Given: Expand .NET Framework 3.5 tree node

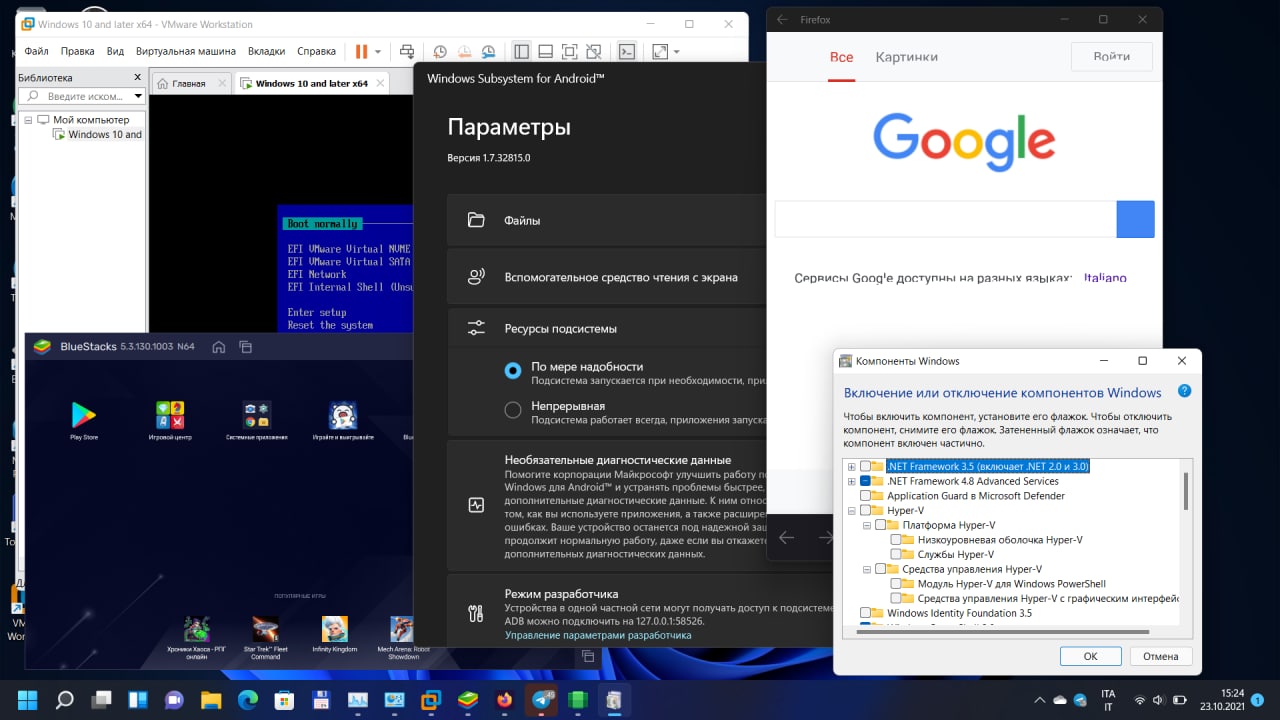Looking at the screenshot, I should coord(852,466).
